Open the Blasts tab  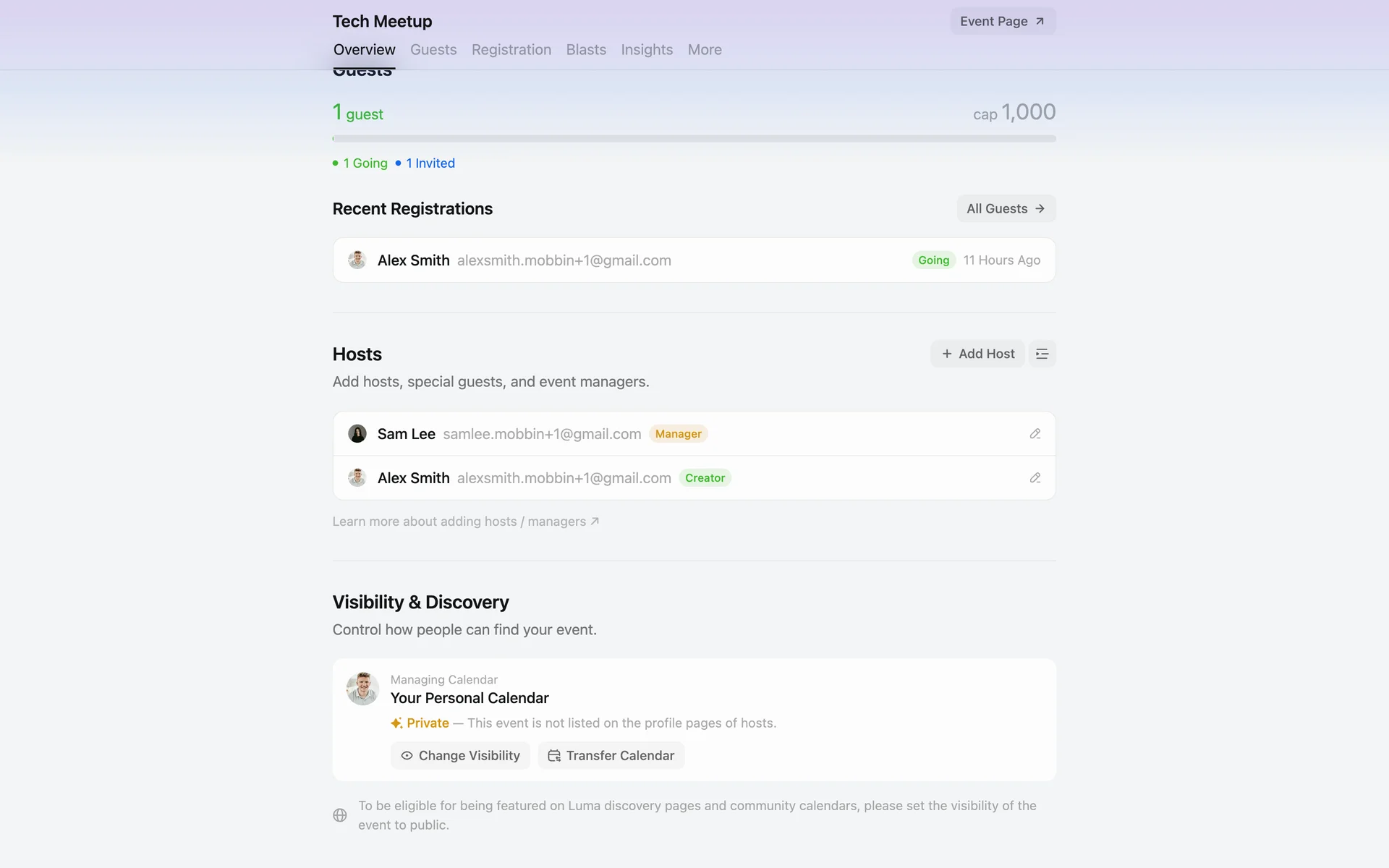(586, 50)
